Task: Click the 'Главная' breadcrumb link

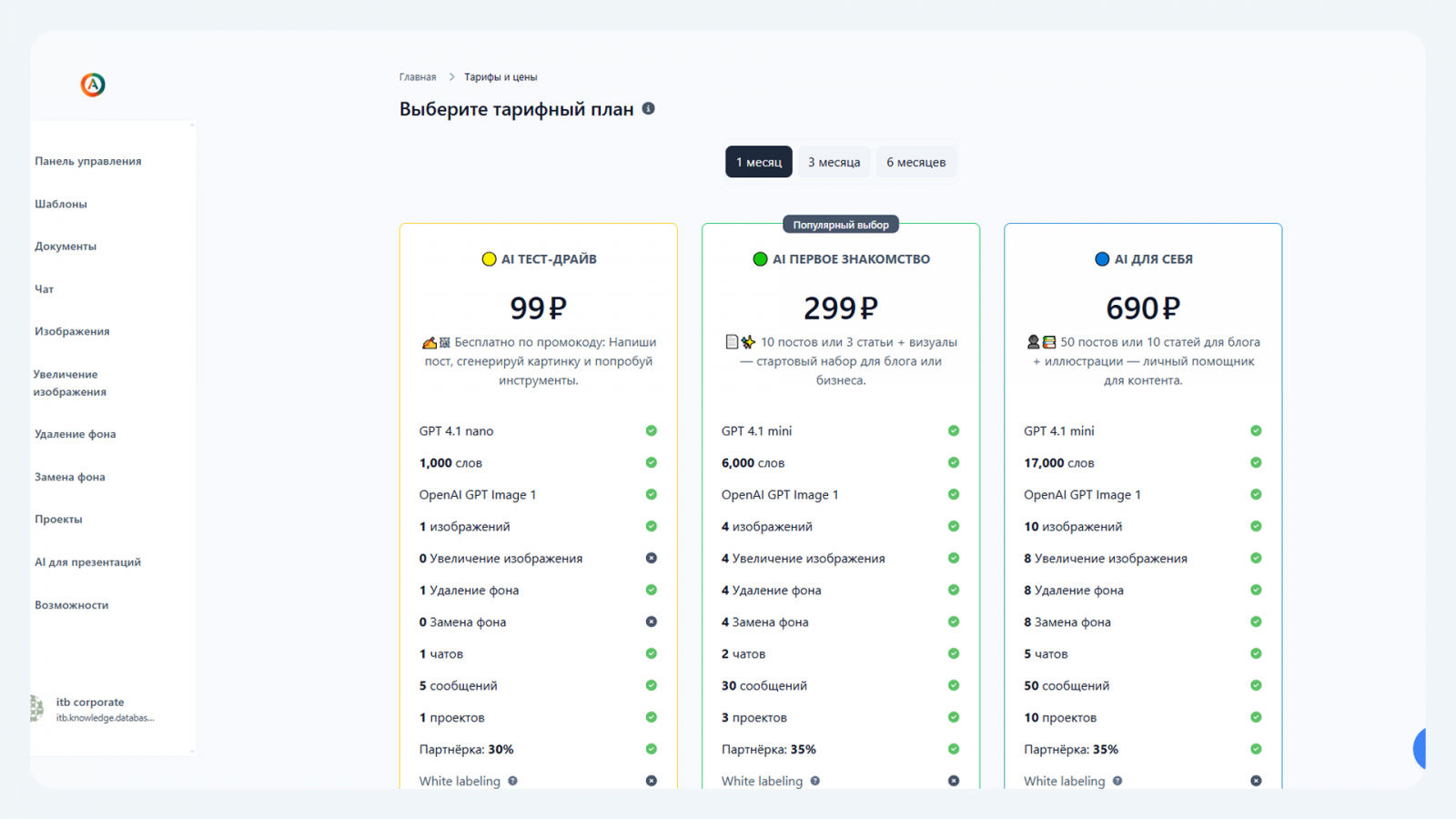Action: (x=418, y=77)
